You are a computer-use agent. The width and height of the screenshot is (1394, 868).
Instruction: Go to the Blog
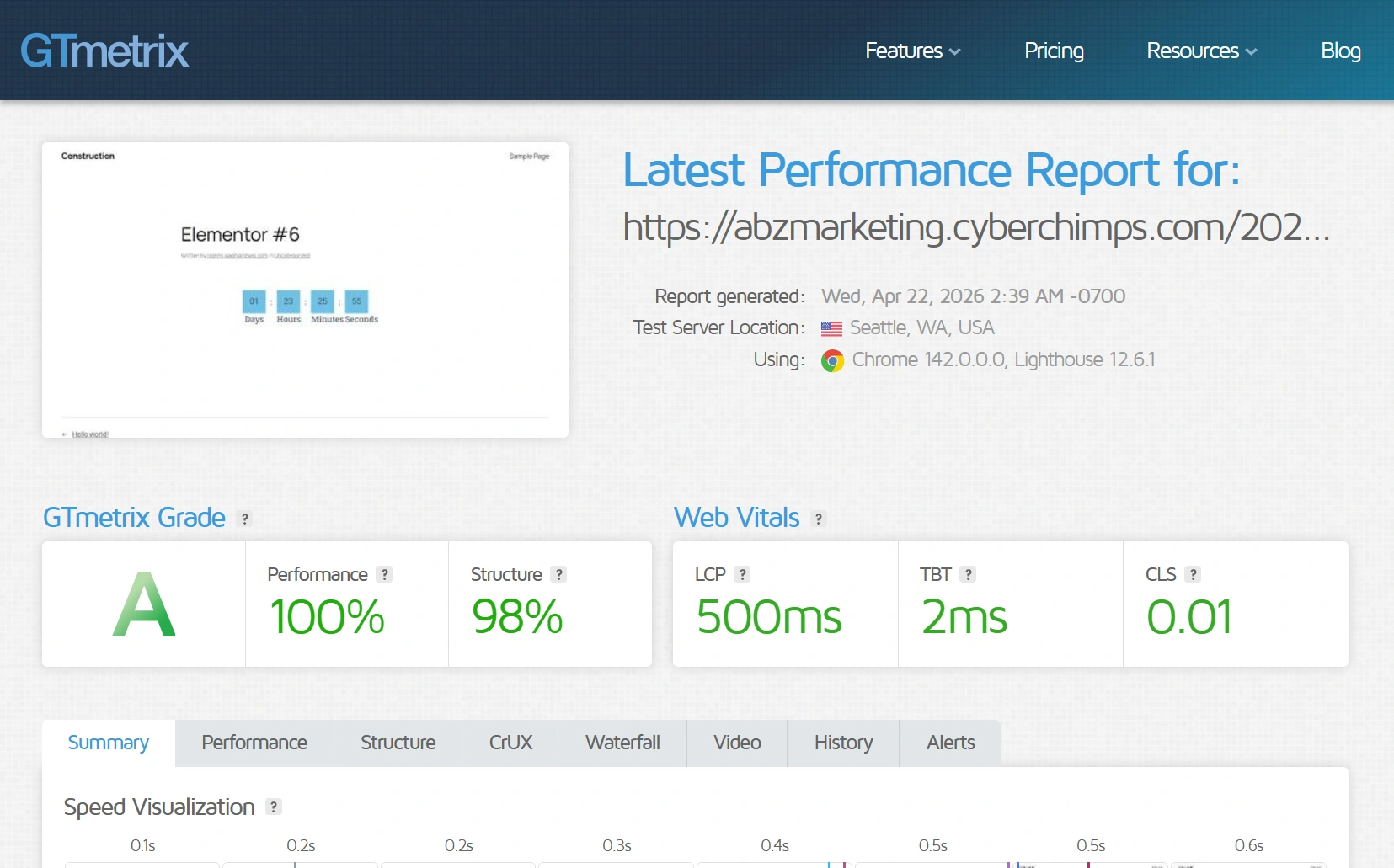pyautogui.click(x=1341, y=51)
